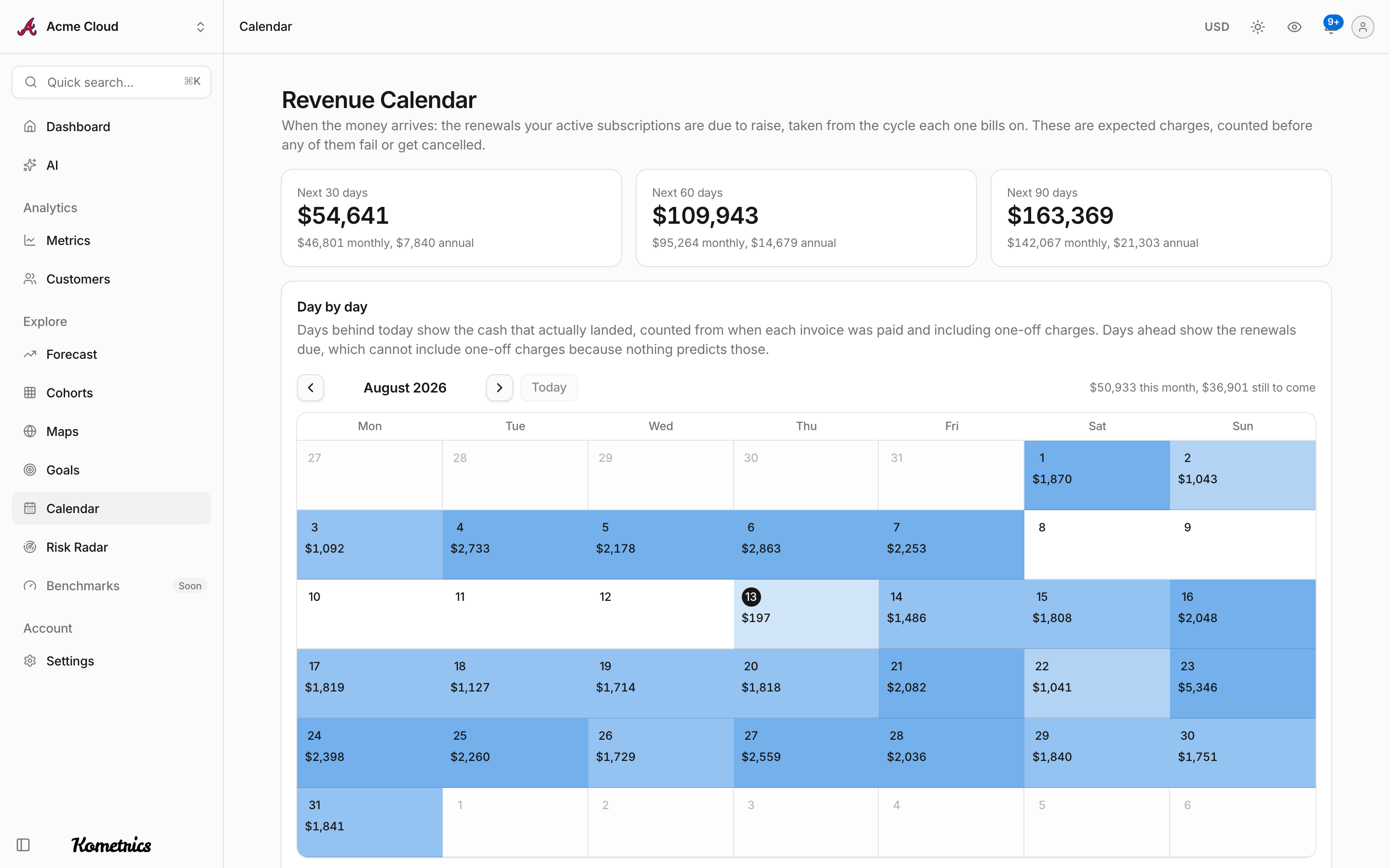The height and width of the screenshot is (868, 1389).
Task: Click the Next 60 days $109,943 card
Action: click(806, 217)
